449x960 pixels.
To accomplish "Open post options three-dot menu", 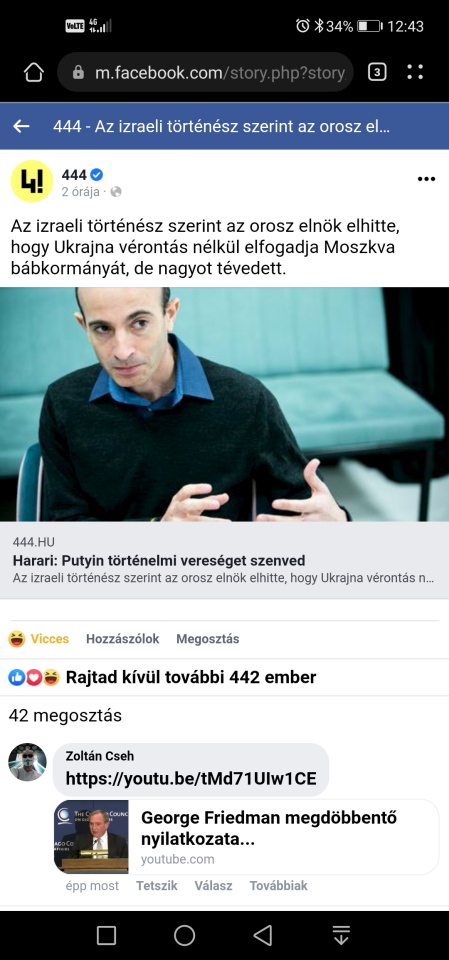I will tap(426, 179).
